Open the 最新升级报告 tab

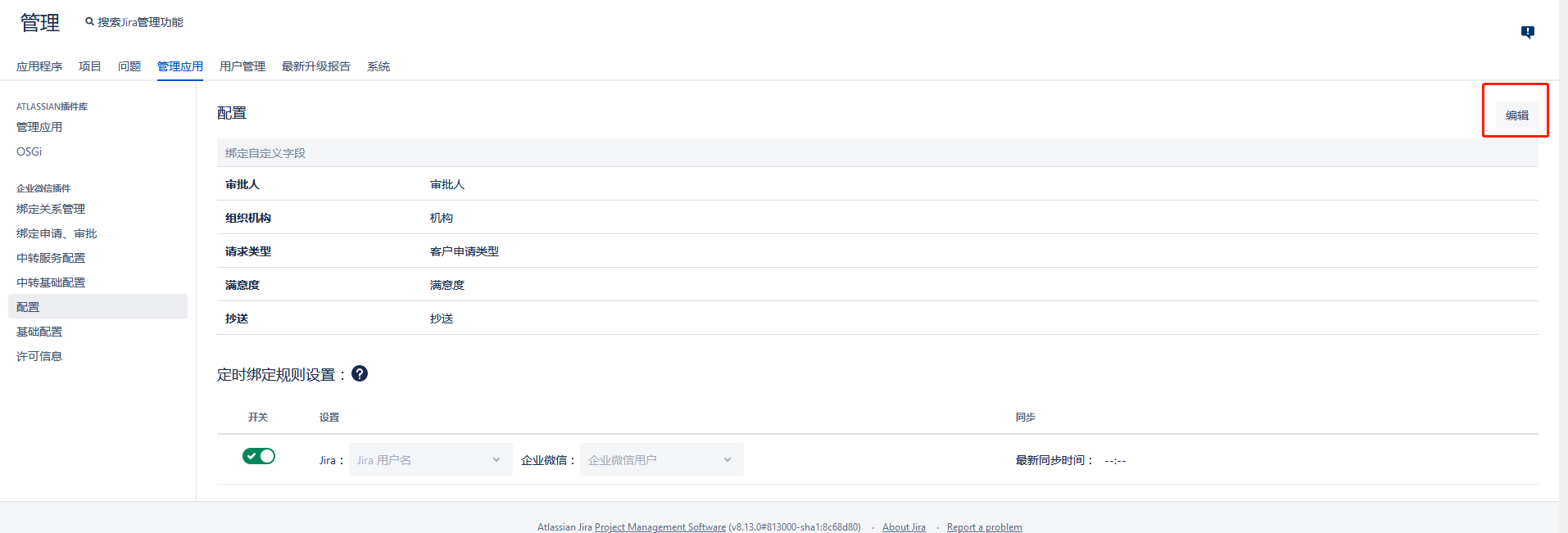point(315,66)
